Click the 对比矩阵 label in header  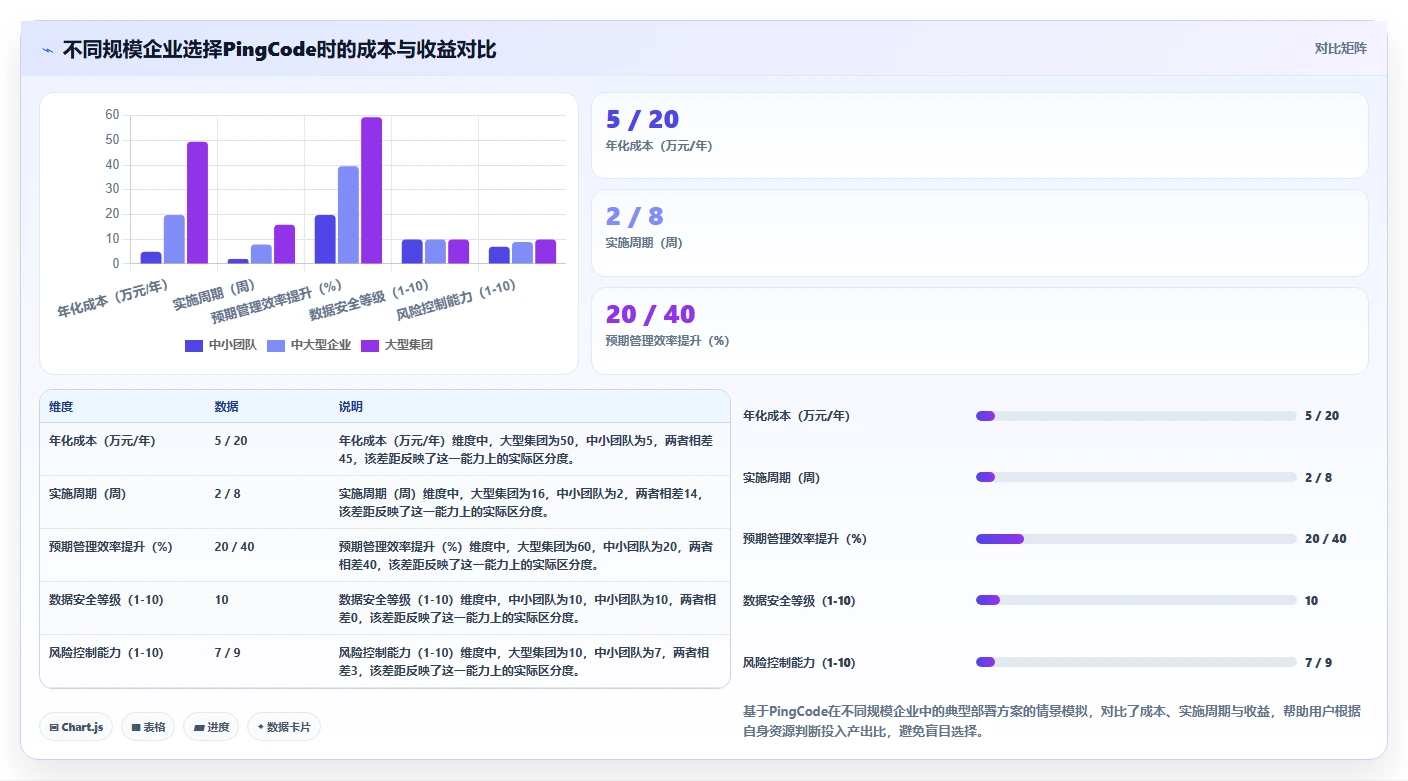[1340, 48]
